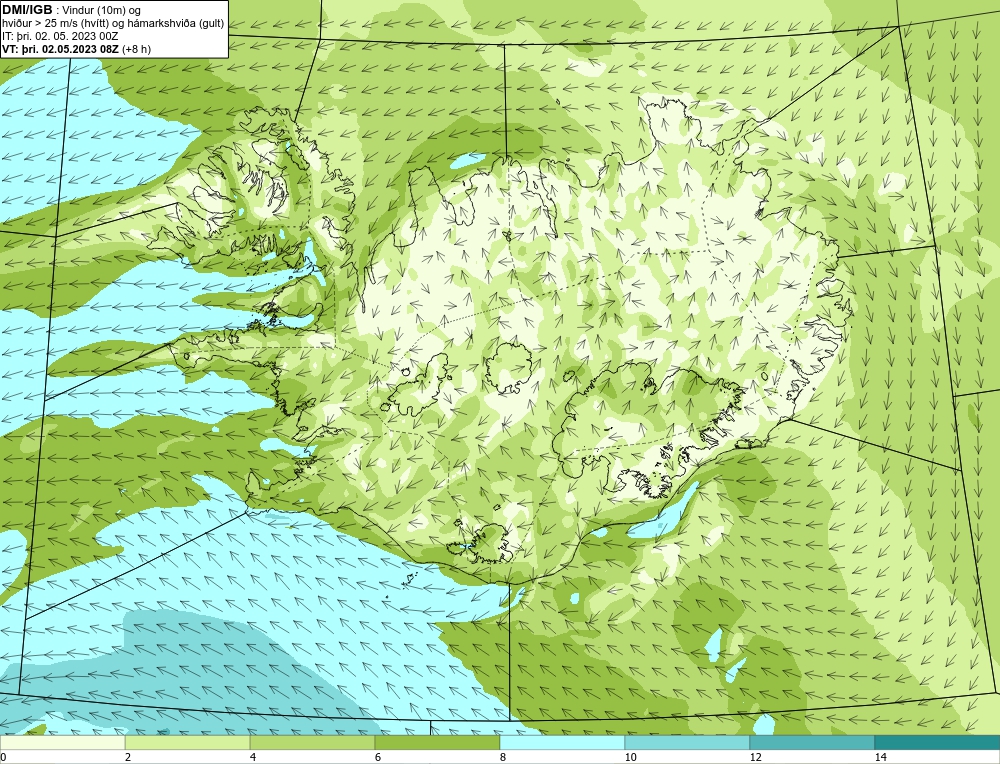Click the legend value label '12'

pyautogui.click(x=755, y=757)
